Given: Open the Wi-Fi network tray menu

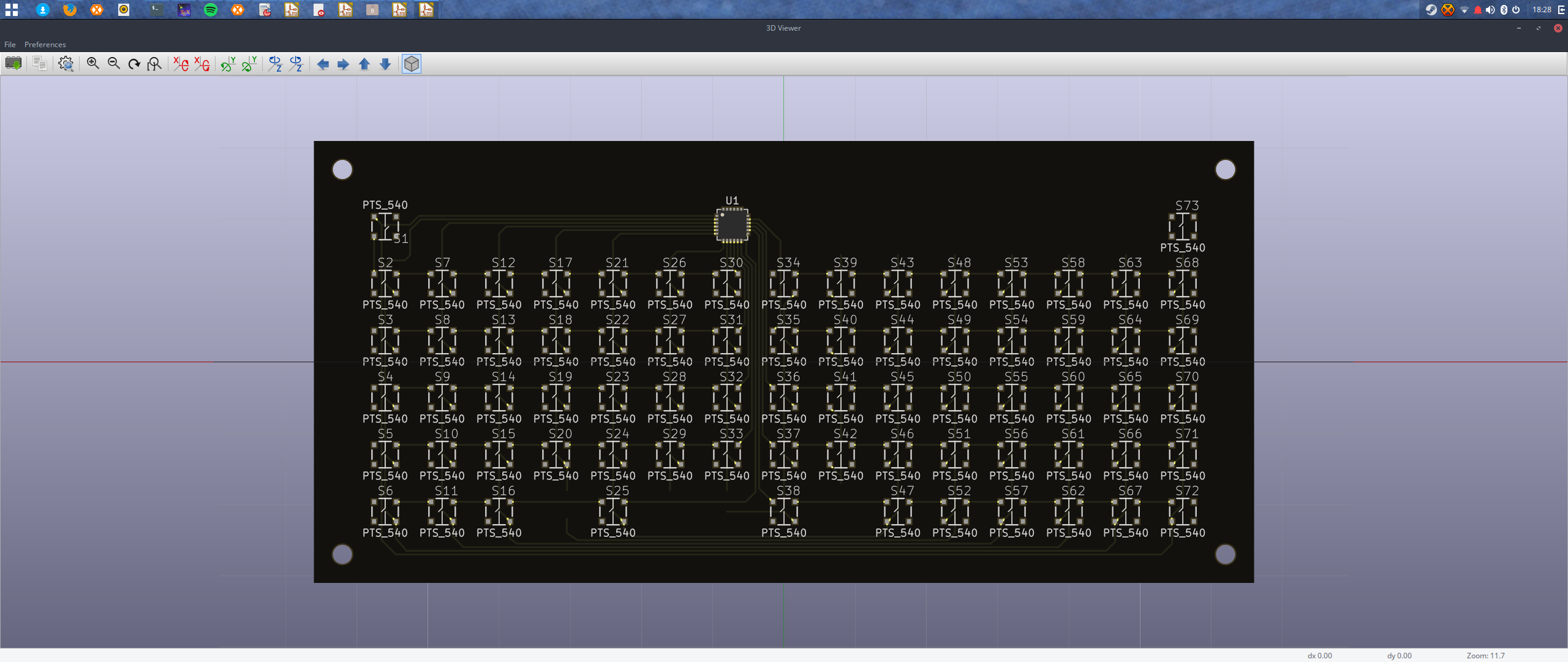Looking at the screenshot, I should click(1464, 9).
